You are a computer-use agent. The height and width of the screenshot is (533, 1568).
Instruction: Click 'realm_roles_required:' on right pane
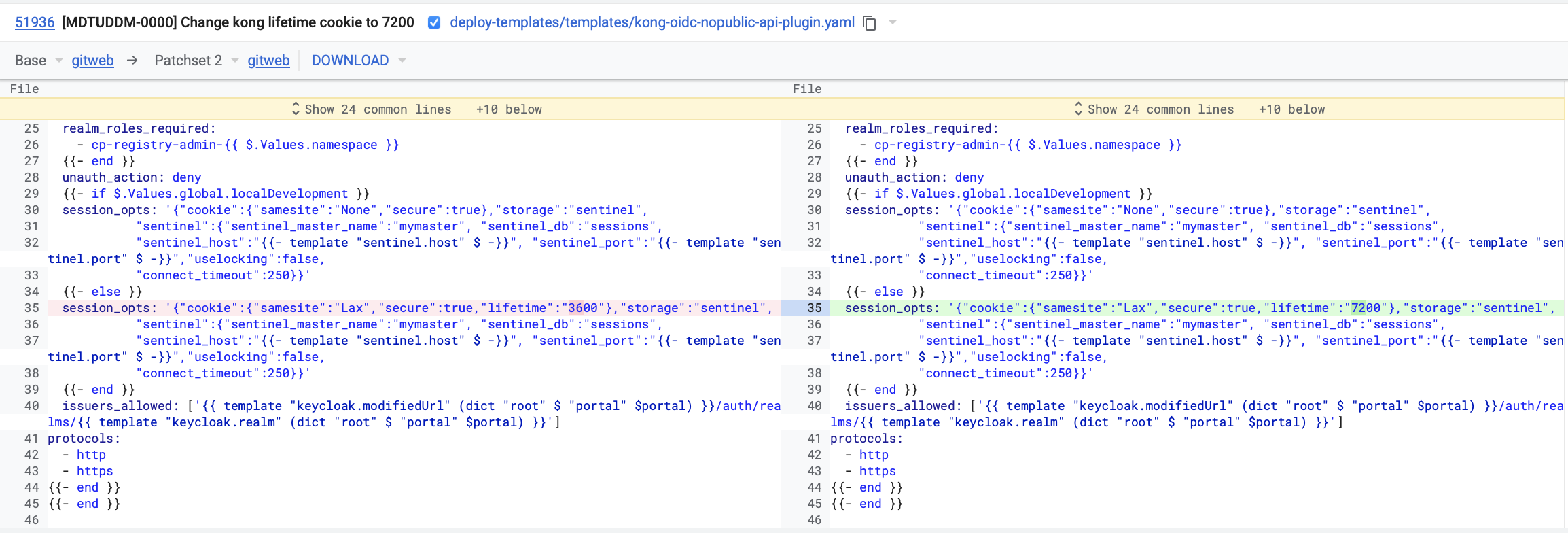click(922, 128)
